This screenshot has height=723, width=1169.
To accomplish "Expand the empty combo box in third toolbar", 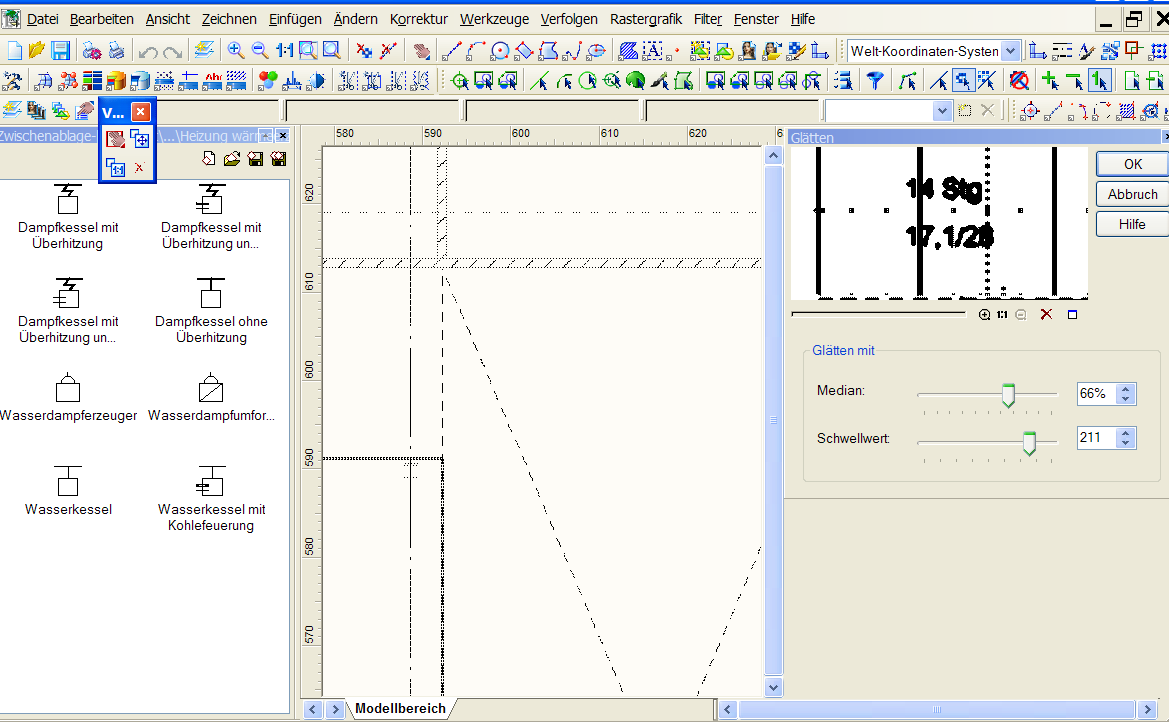I will click(x=942, y=110).
